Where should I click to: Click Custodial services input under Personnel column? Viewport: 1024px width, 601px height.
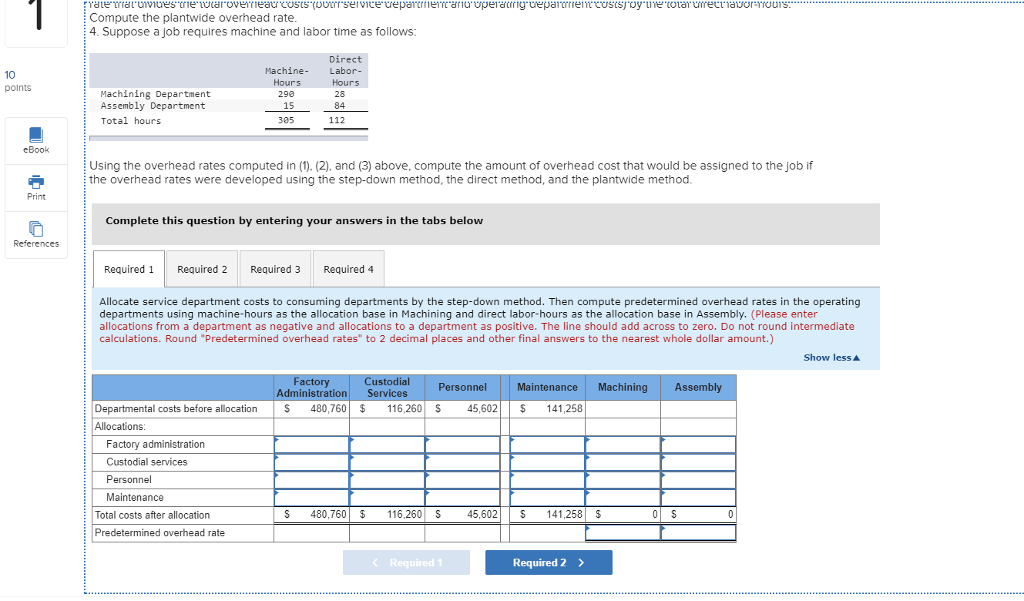pos(460,462)
